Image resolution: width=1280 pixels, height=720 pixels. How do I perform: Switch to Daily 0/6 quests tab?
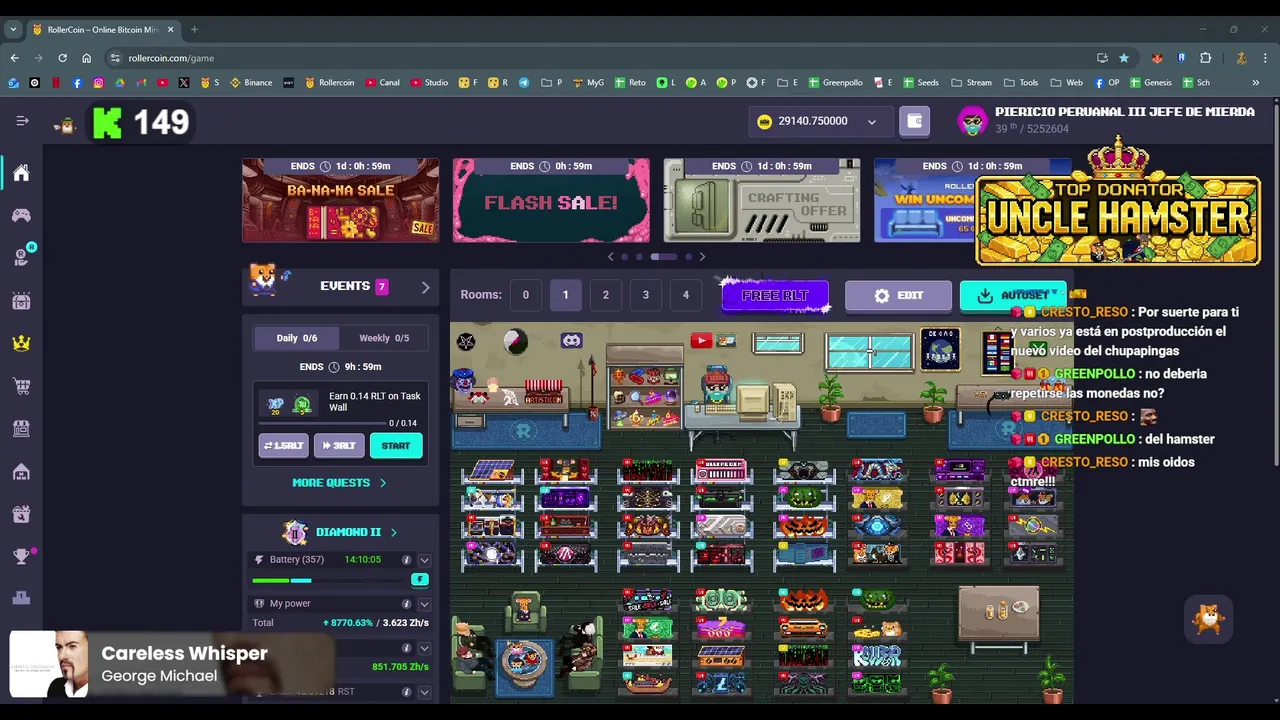(x=296, y=338)
